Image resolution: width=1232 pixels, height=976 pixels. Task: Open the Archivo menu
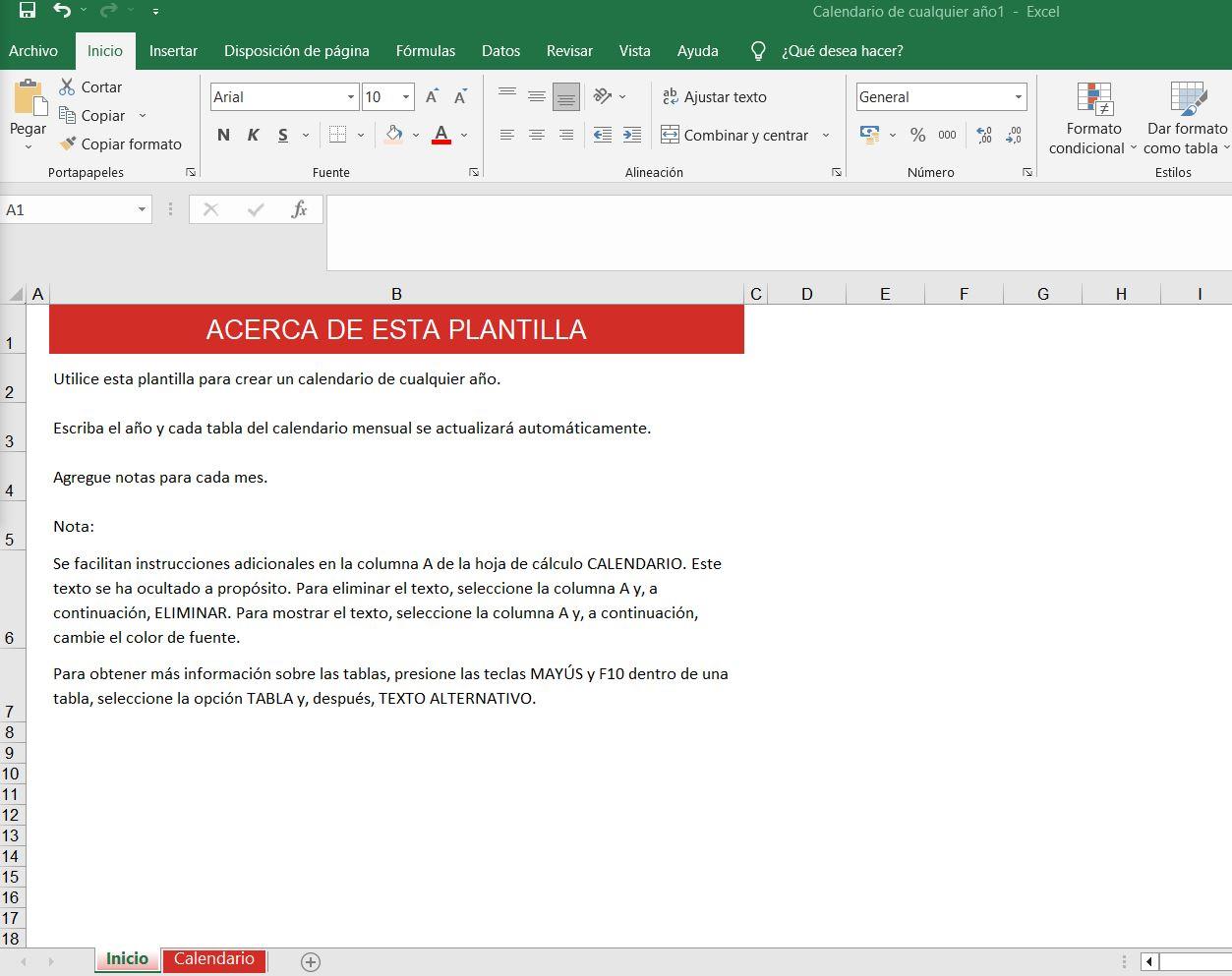[33, 50]
